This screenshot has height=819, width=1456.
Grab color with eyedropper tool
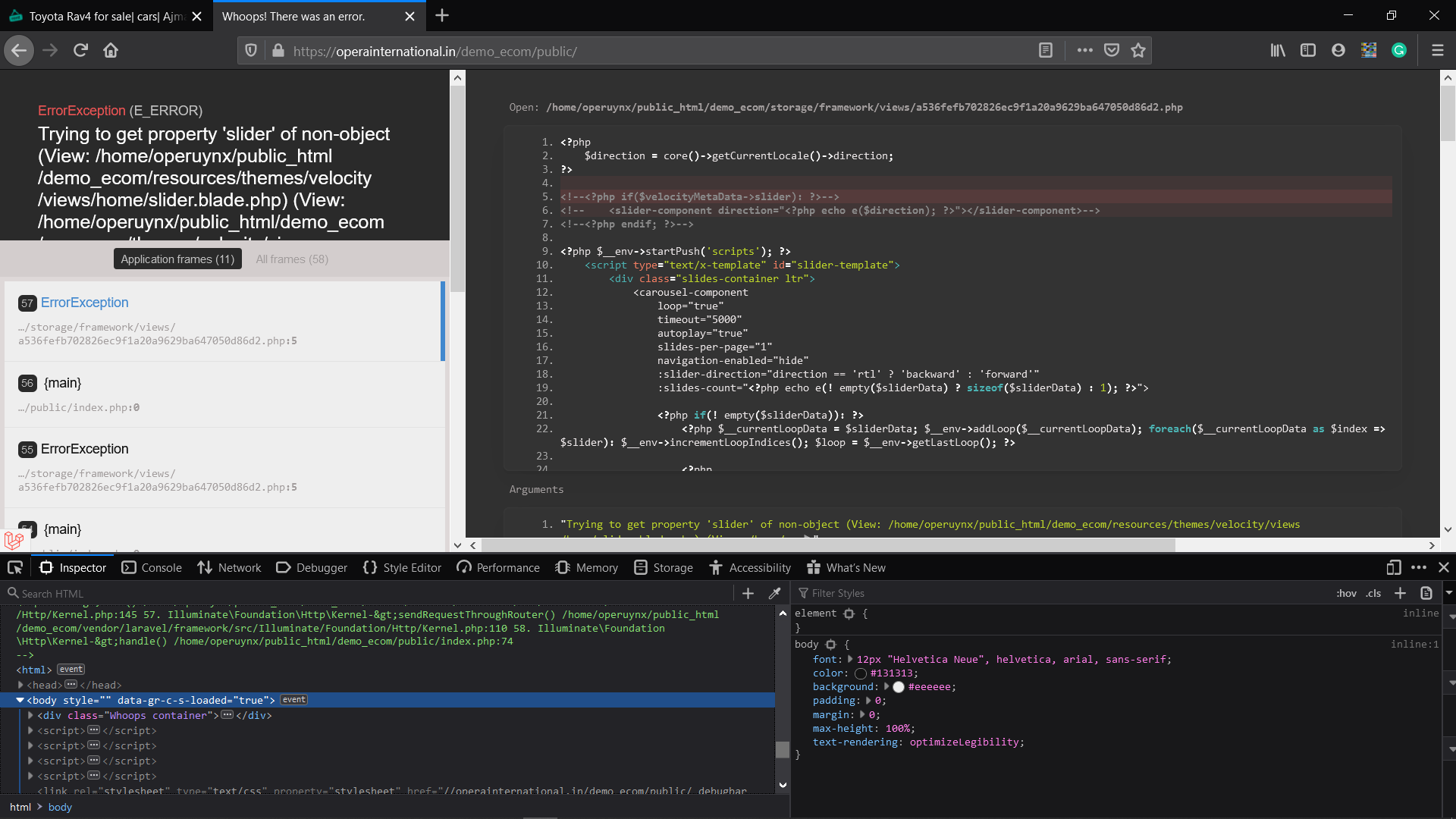(774, 594)
